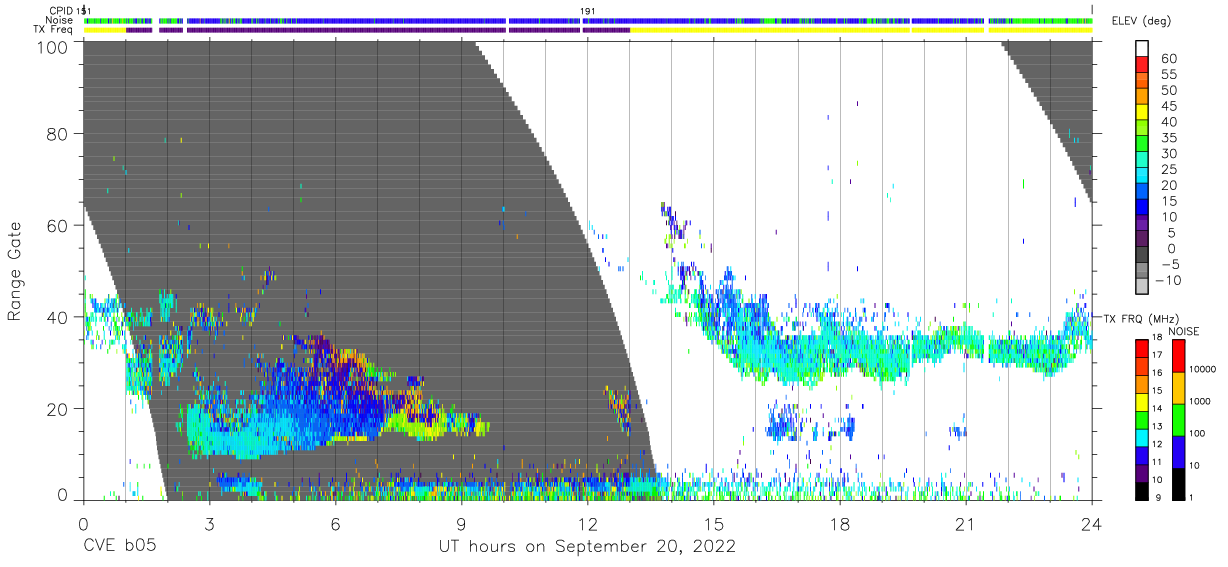Click the '20' tick on Range Gate axis
1228x567 pixels.
point(58,408)
